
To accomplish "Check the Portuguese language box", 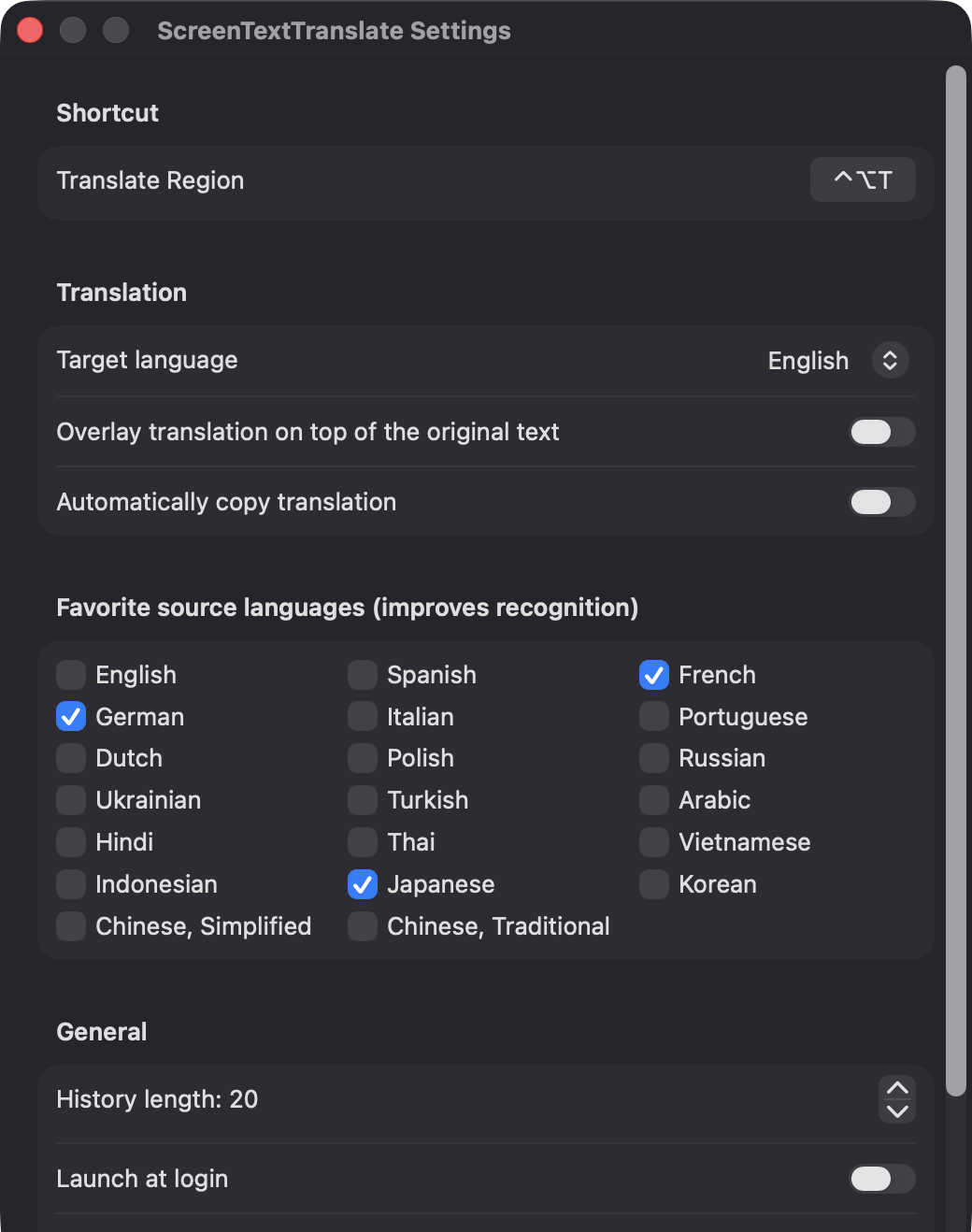I will tap(654, 717).
